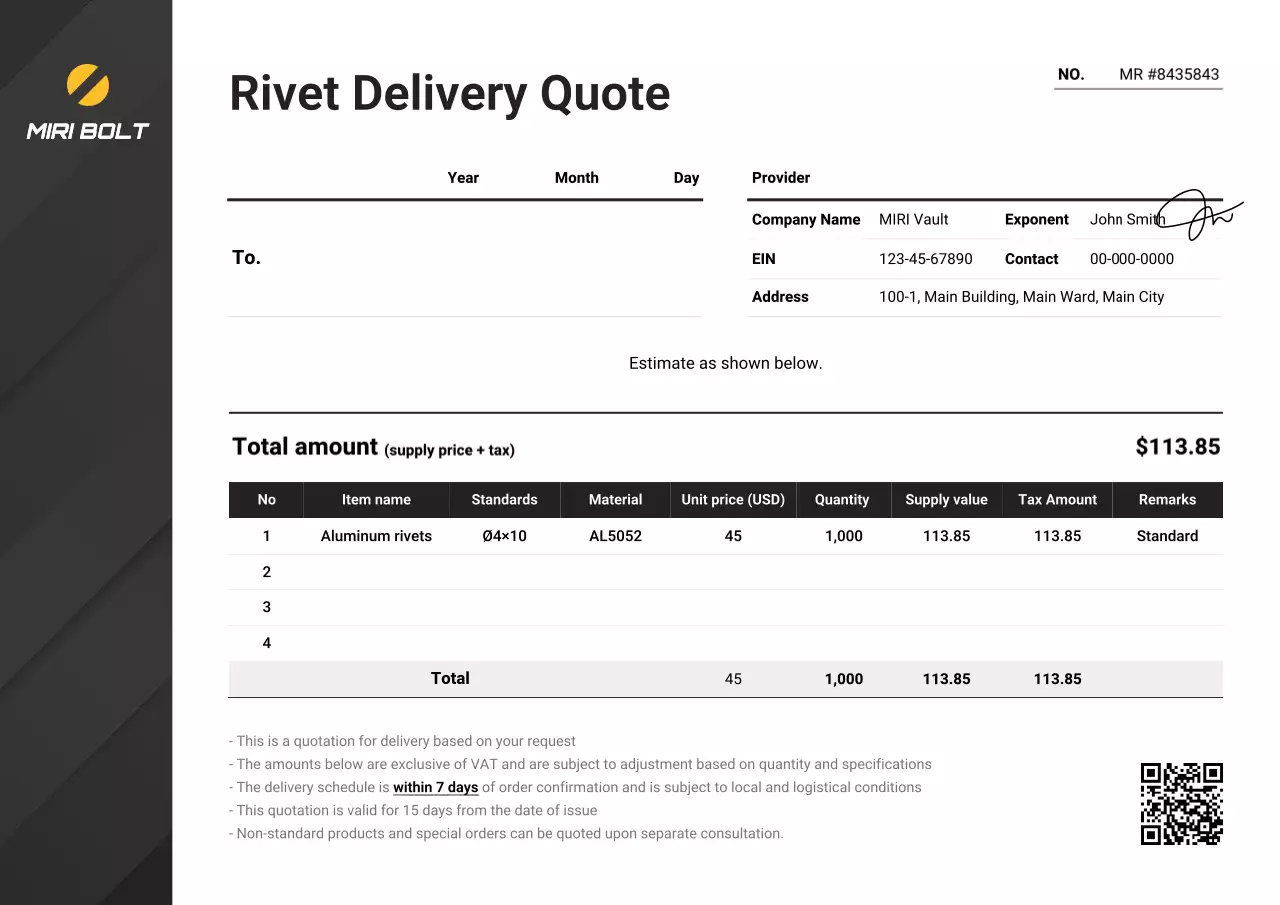Click the Year date header field

[x=463, y=178]
